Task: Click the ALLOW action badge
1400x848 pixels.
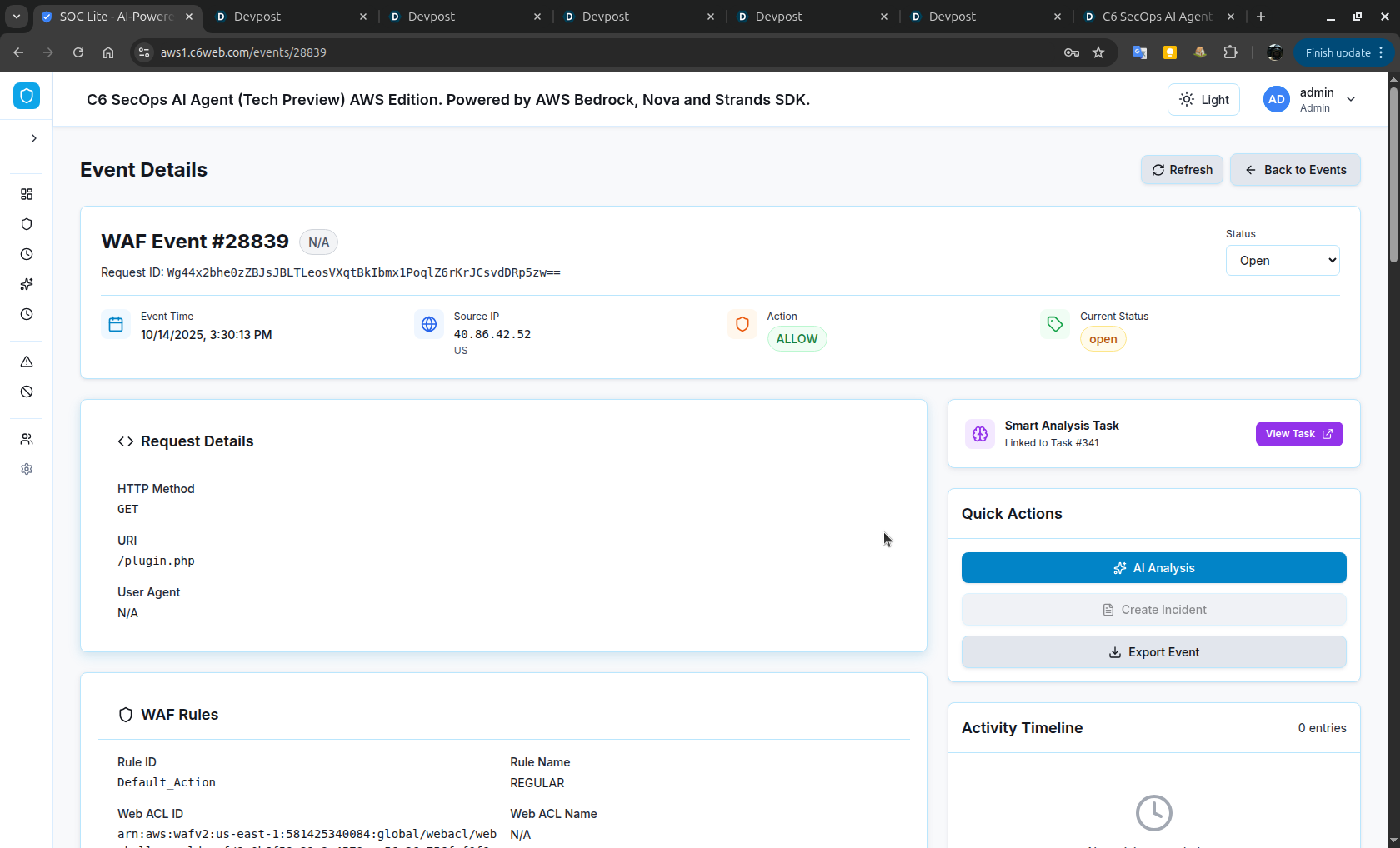Action: pos(797,339)
